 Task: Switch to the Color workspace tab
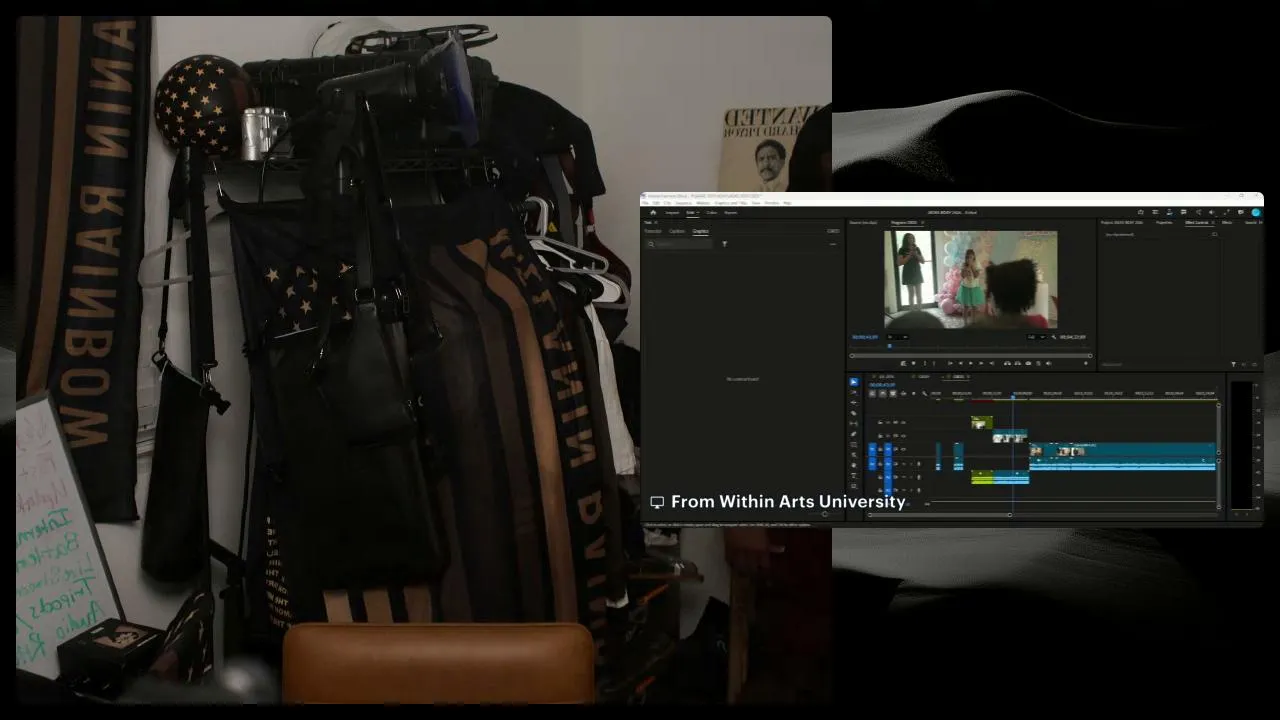click(x=712, y=212)
